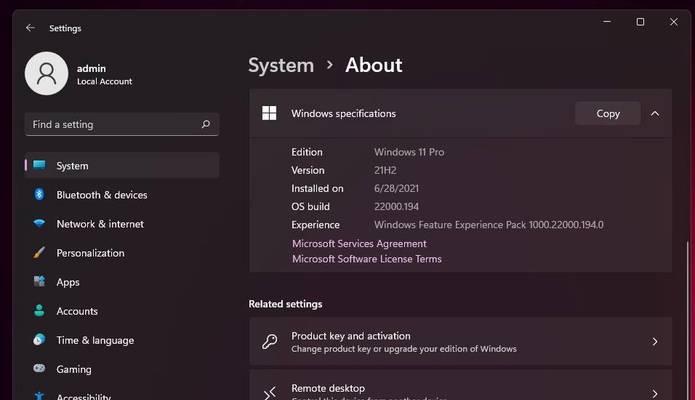Maximize the Settings window
This screenshot has width=695, height=400.
640,21
